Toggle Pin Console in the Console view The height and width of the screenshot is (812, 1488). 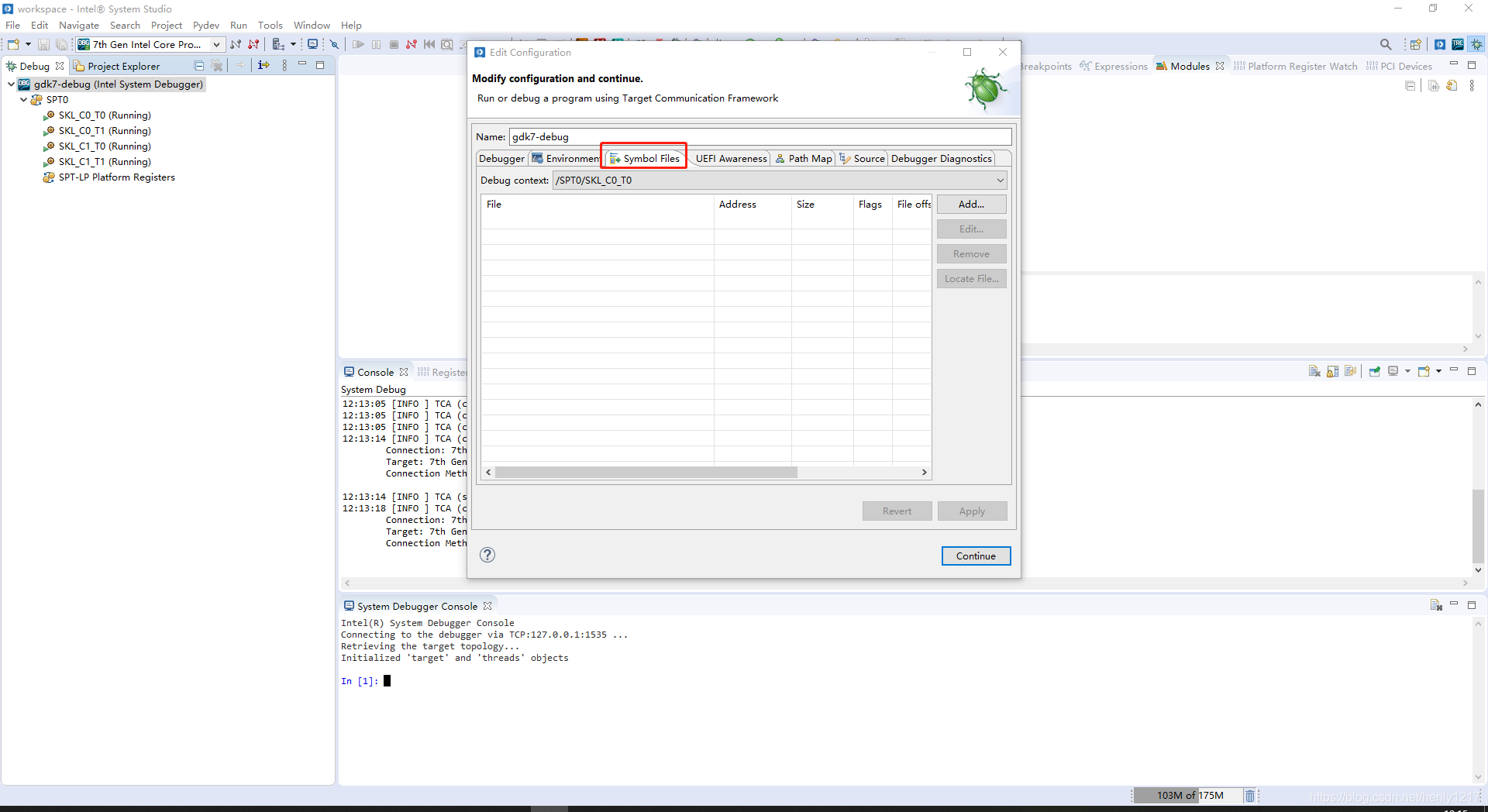1374,371
